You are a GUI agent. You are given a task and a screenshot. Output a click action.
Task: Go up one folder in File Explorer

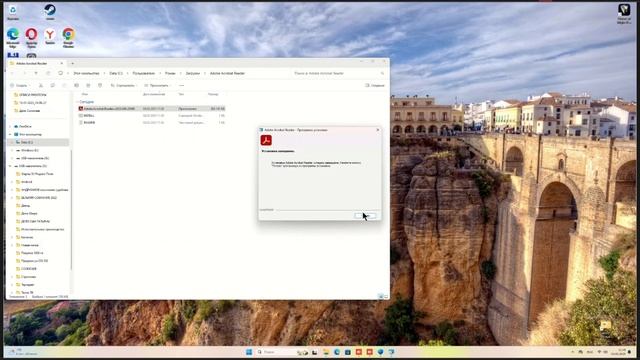point(36,73)
